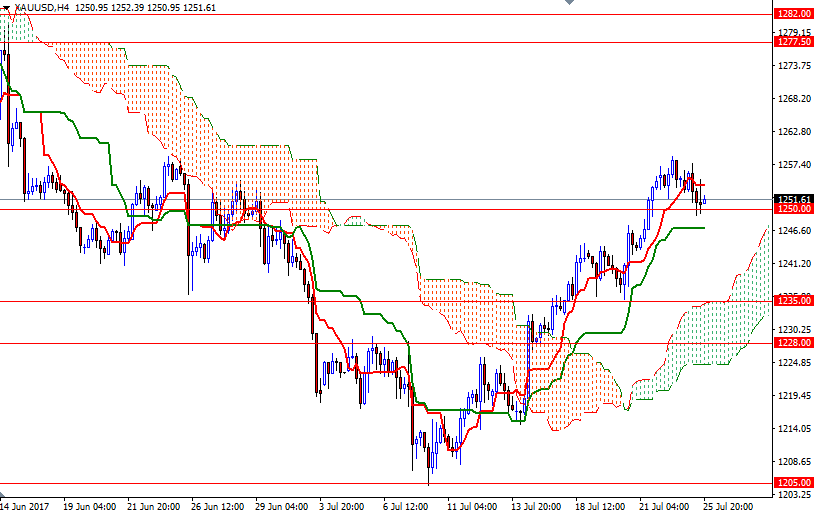This screenshot has height=514, width=814.
Task: Click the 1282.00 red price level label
Action: coord(793,14)
